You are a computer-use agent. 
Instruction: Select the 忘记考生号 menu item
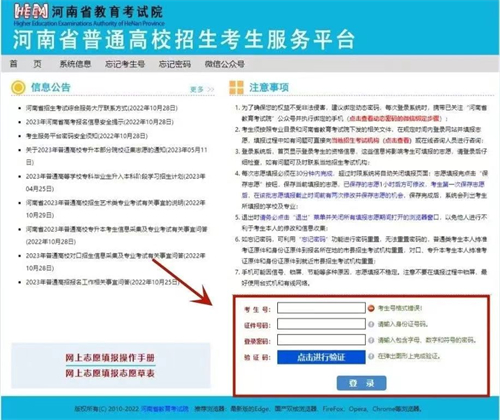coord(125,64)
